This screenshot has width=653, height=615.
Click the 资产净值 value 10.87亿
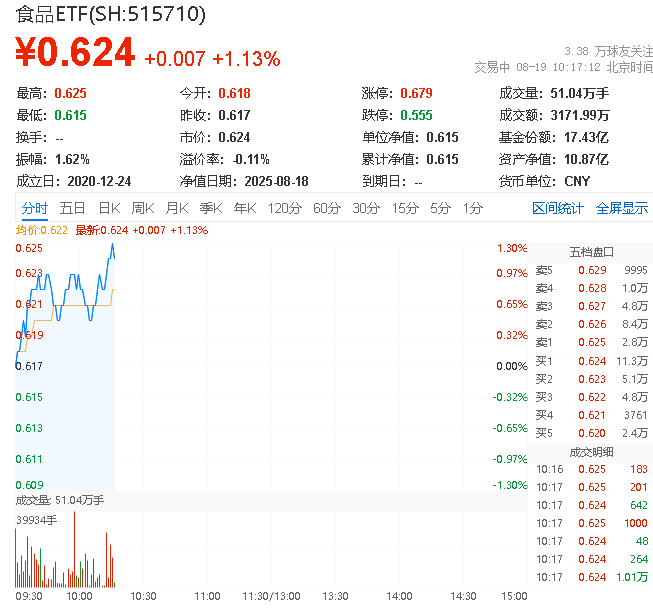[586, 159]
